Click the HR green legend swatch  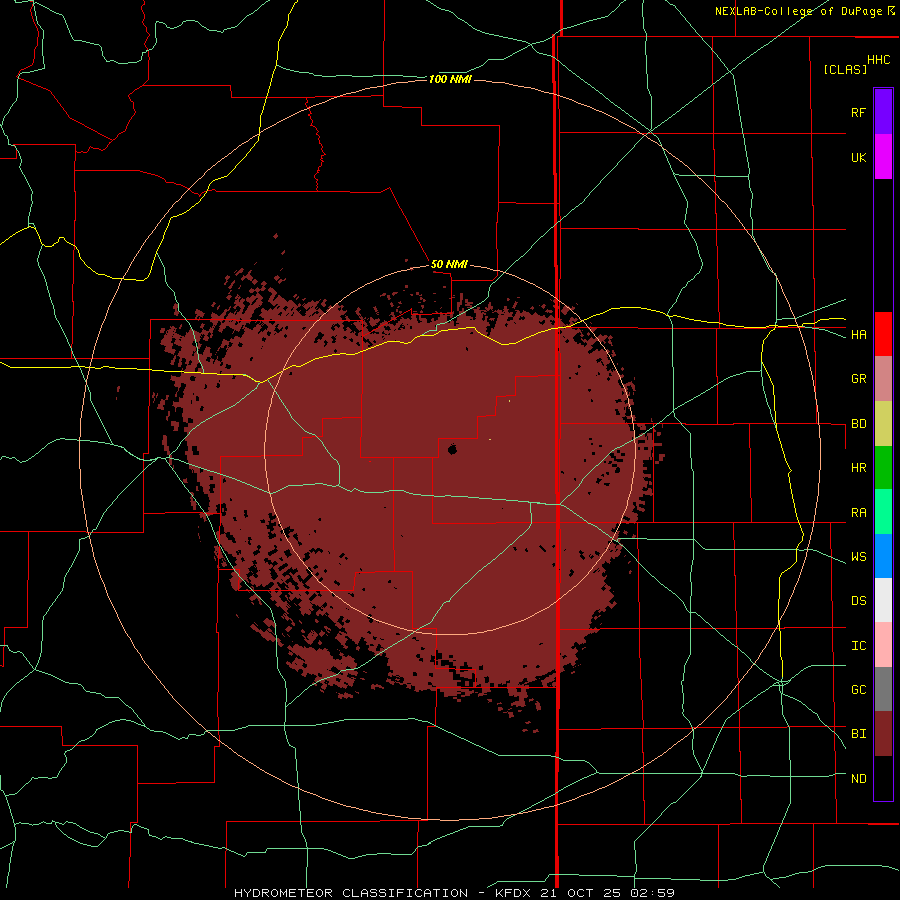click(x=883, y=468)
